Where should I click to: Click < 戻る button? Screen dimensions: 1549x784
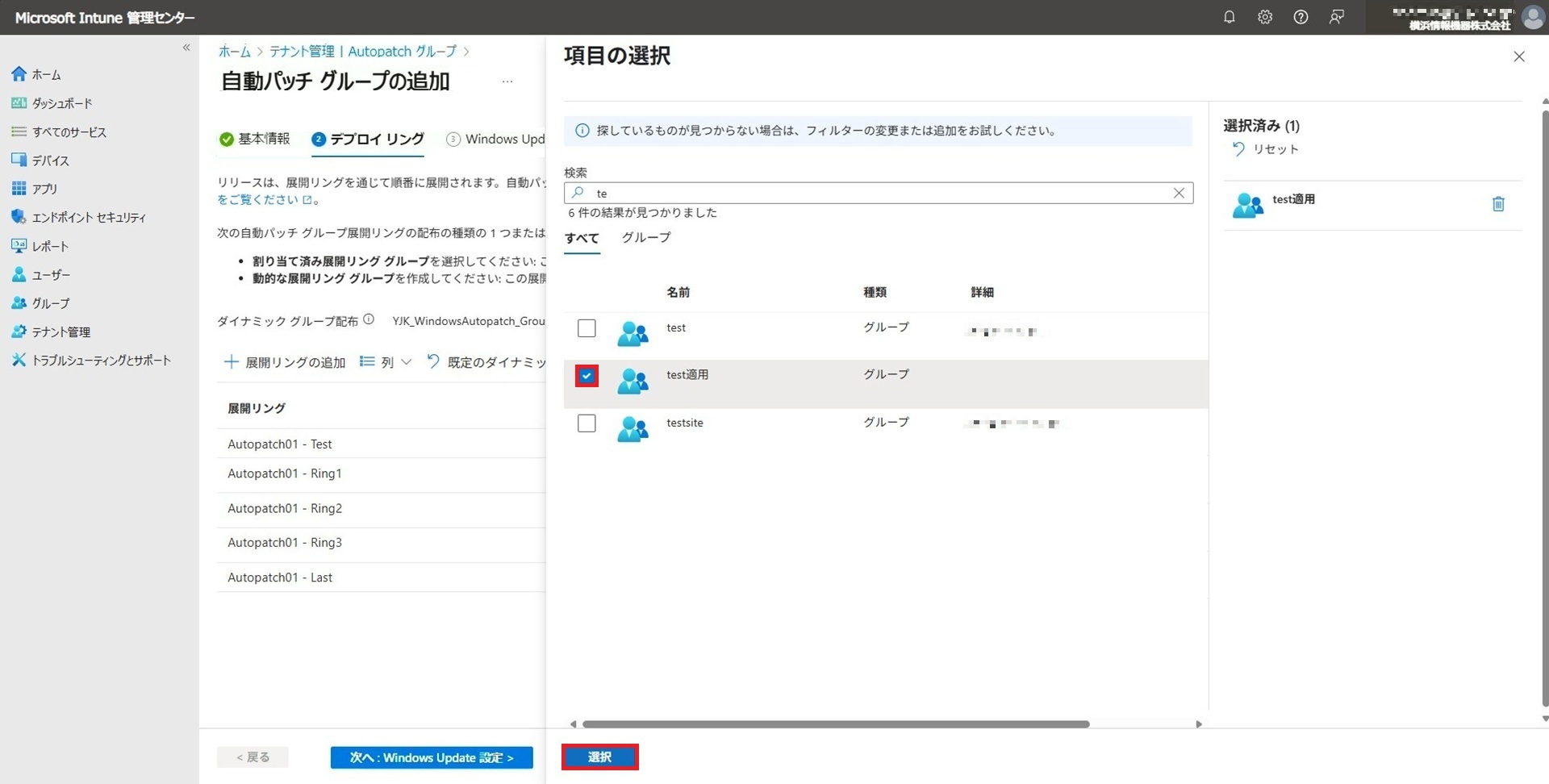253,757
